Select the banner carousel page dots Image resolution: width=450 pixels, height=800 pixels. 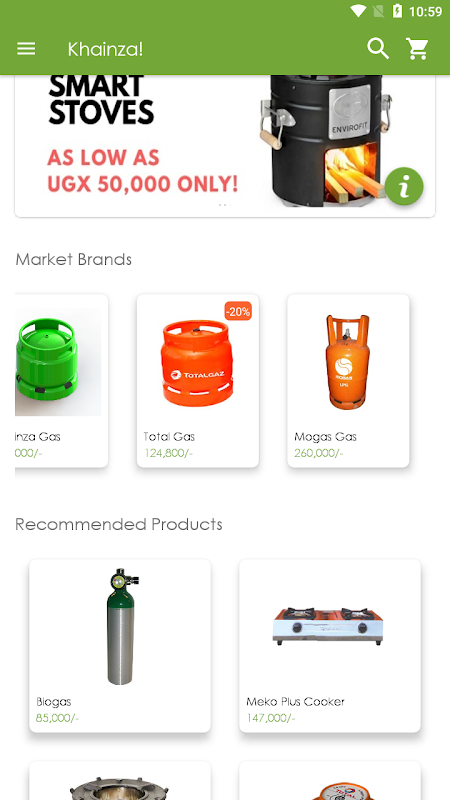tap(224, 205)
